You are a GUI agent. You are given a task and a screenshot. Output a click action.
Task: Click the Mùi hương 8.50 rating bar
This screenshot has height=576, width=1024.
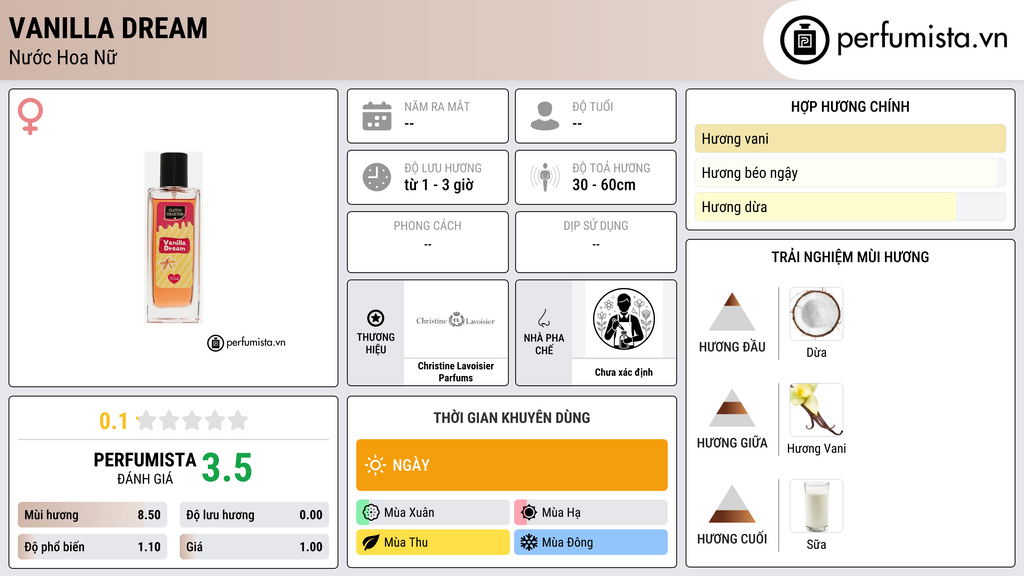point(92,515)
